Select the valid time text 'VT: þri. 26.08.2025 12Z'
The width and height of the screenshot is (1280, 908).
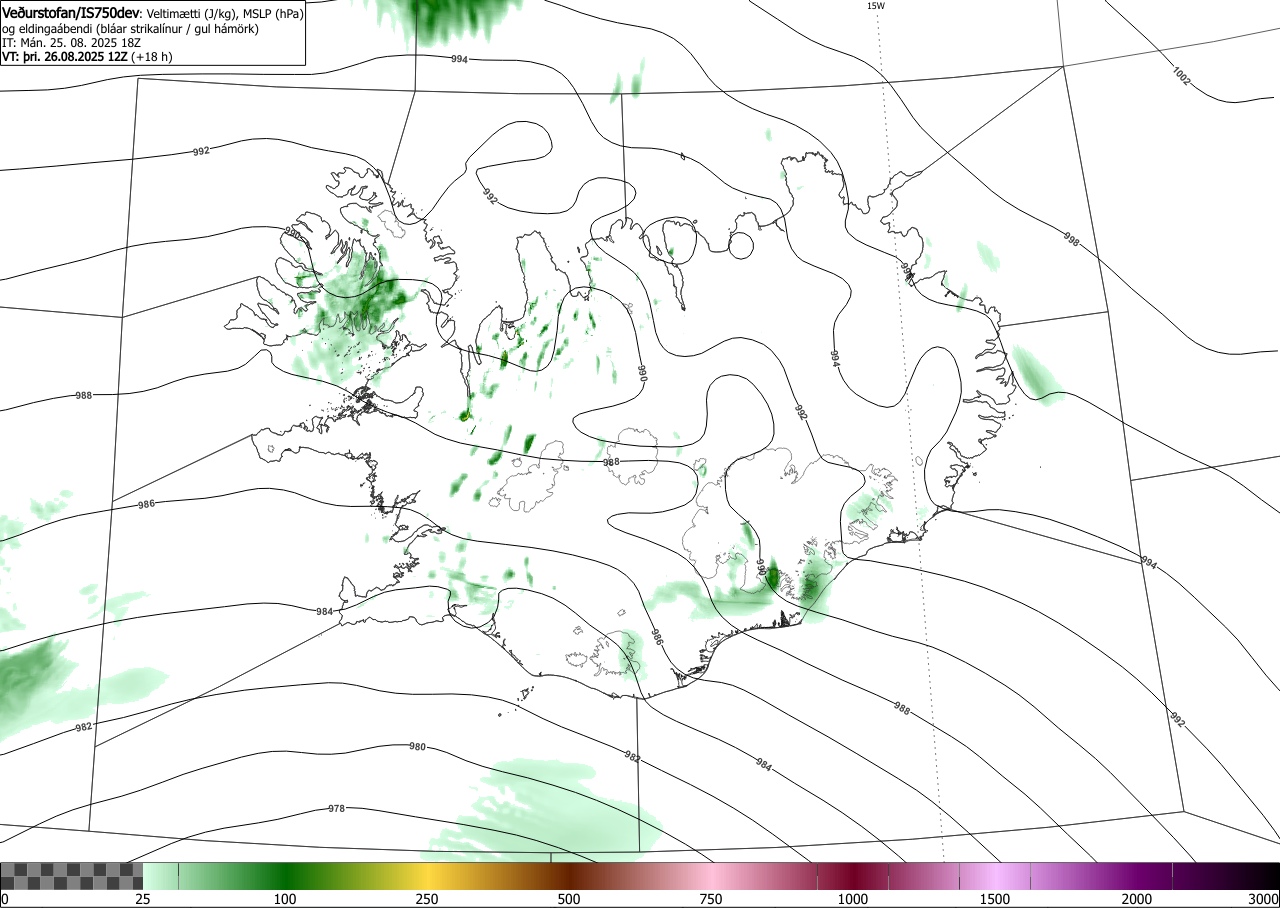pos(64,57)
